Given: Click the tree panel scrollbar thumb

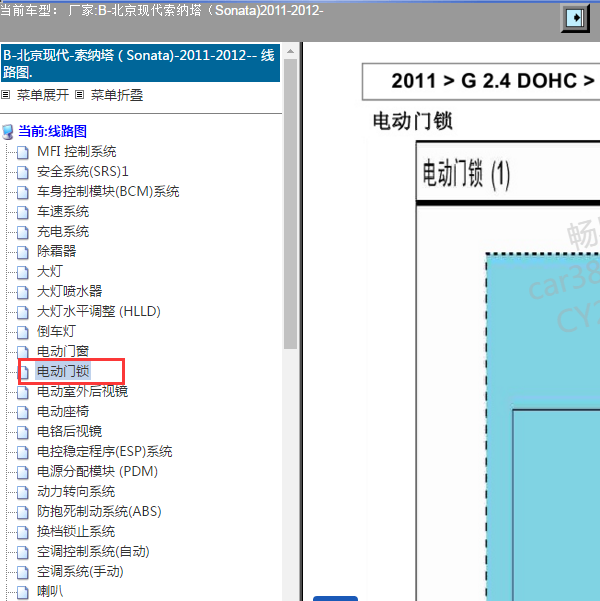Looking at the screenshot, I should [291, 204].
